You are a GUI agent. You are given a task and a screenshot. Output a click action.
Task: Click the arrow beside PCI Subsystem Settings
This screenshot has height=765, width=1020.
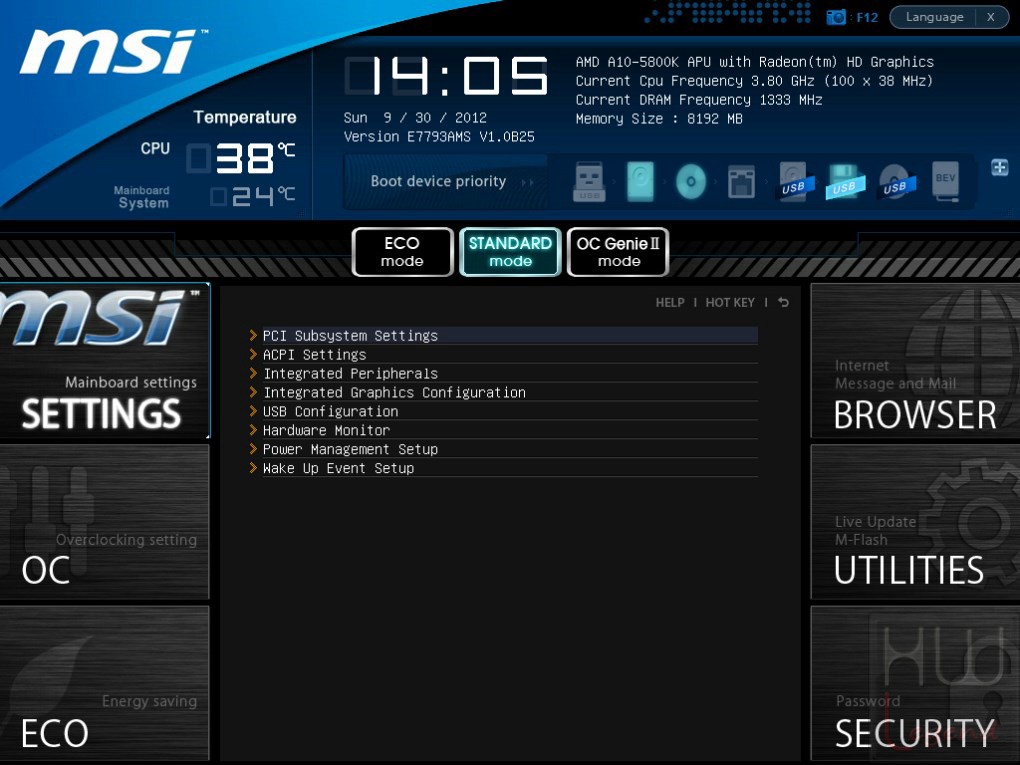(253, 335)
